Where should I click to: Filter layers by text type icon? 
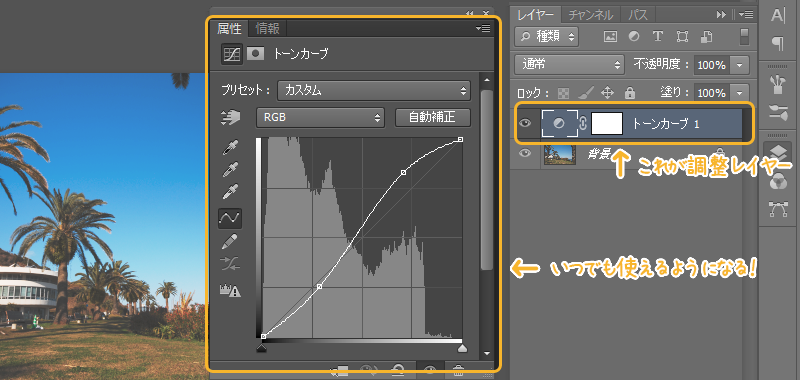[658, 36]
